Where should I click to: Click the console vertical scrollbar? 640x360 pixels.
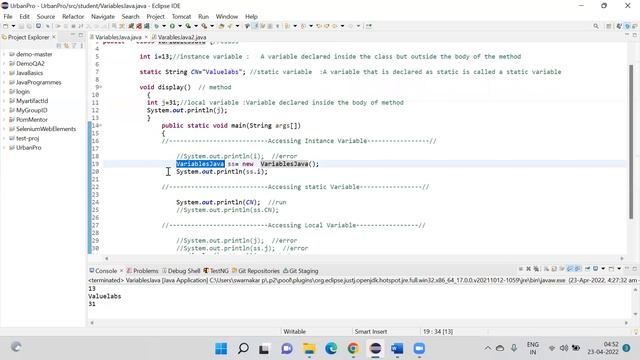coord(635,301)
